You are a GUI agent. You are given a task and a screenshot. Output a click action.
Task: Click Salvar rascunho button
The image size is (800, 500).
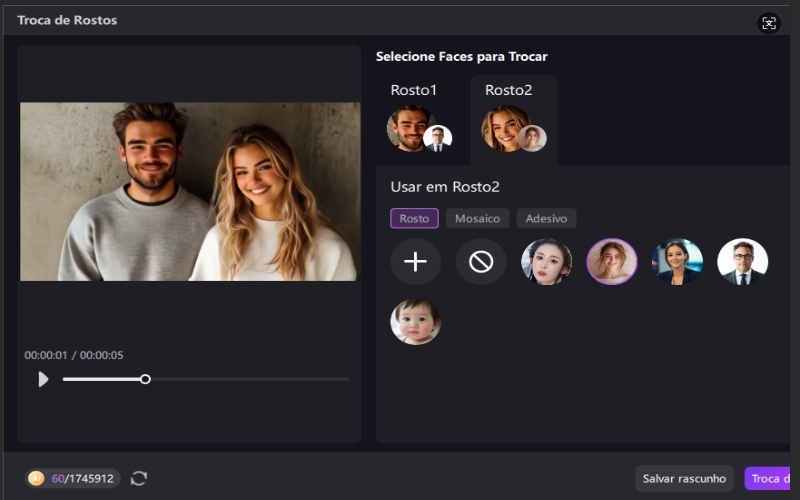(684, 479)
